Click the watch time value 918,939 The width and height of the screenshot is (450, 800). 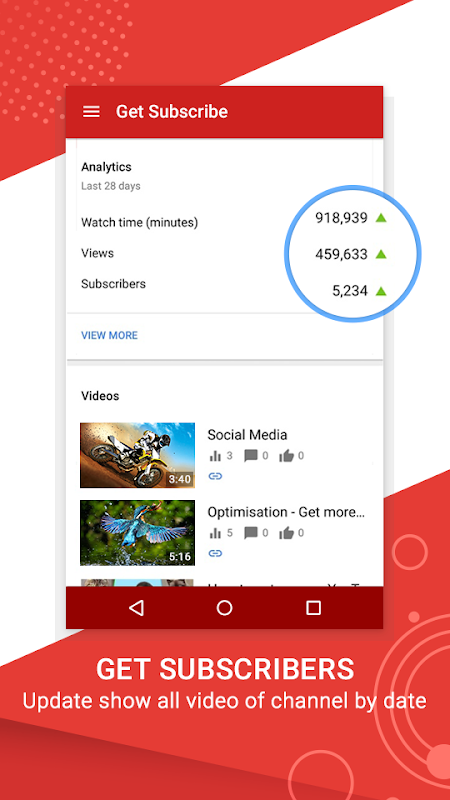[x=341, y=218]
